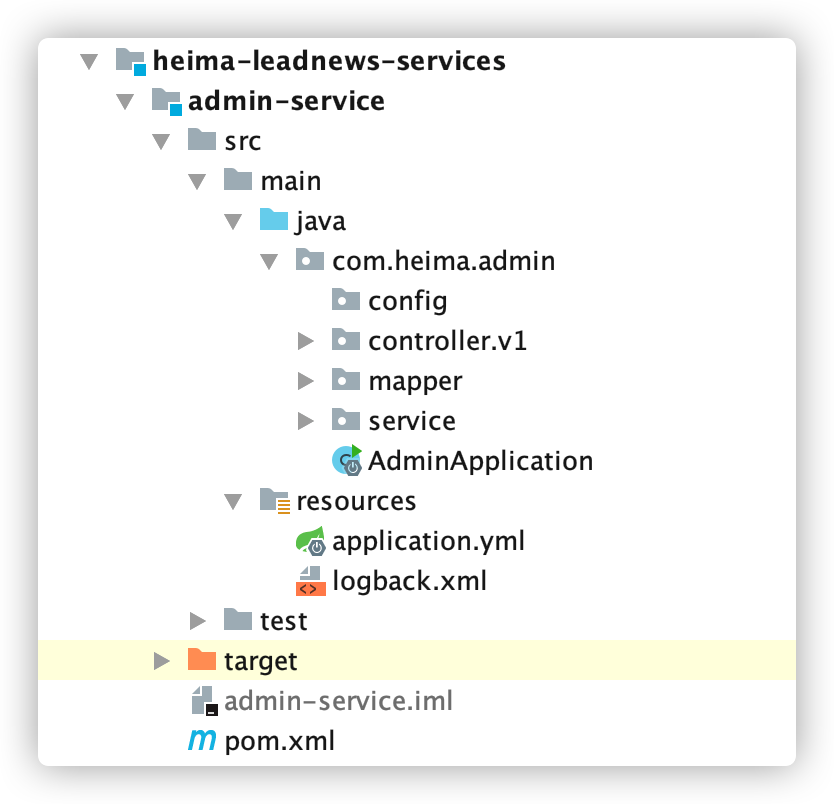Collapse the com.heima.admin package

[269, 261]
